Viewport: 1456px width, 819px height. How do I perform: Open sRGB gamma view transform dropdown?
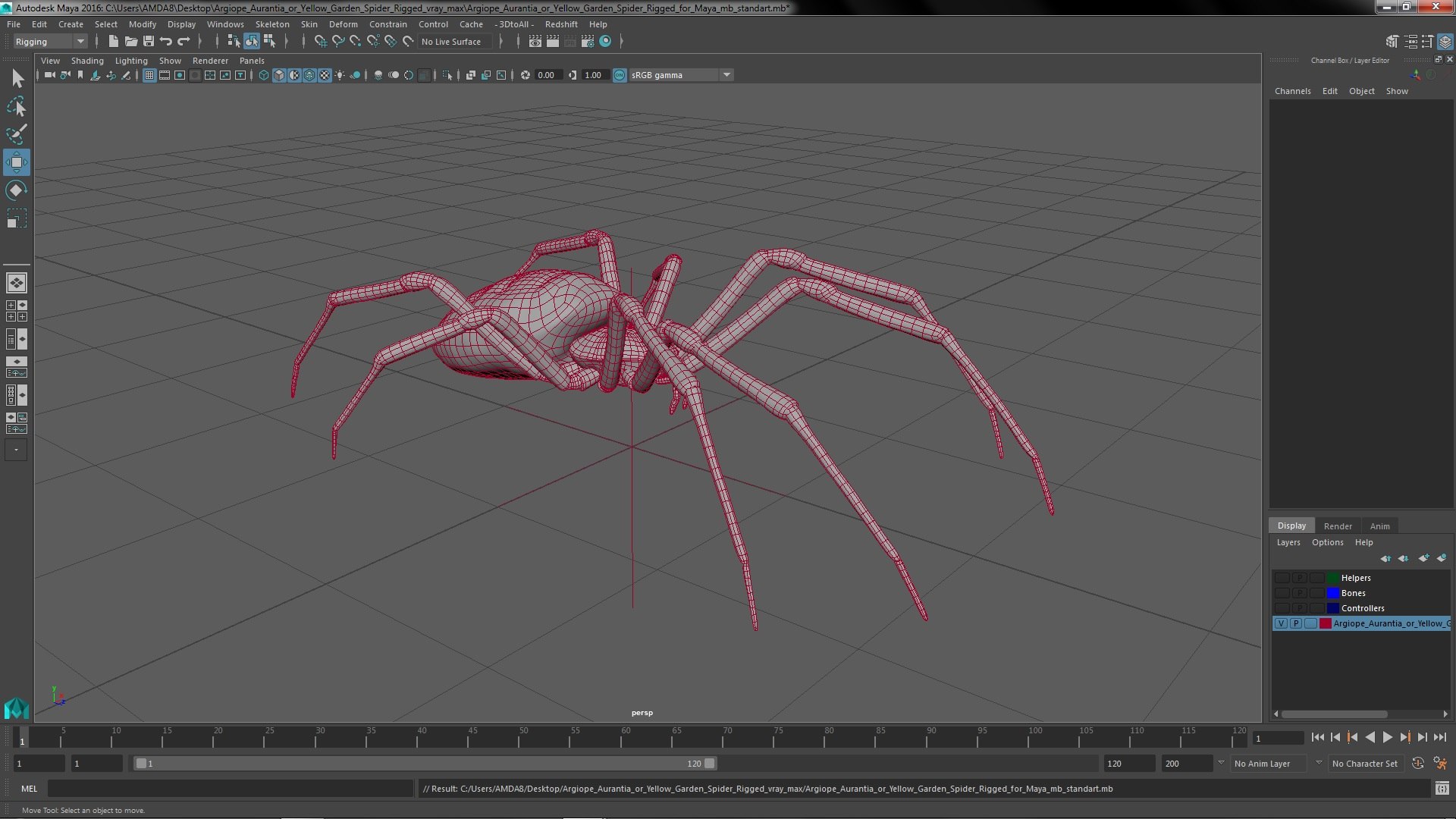click(681, 75)
